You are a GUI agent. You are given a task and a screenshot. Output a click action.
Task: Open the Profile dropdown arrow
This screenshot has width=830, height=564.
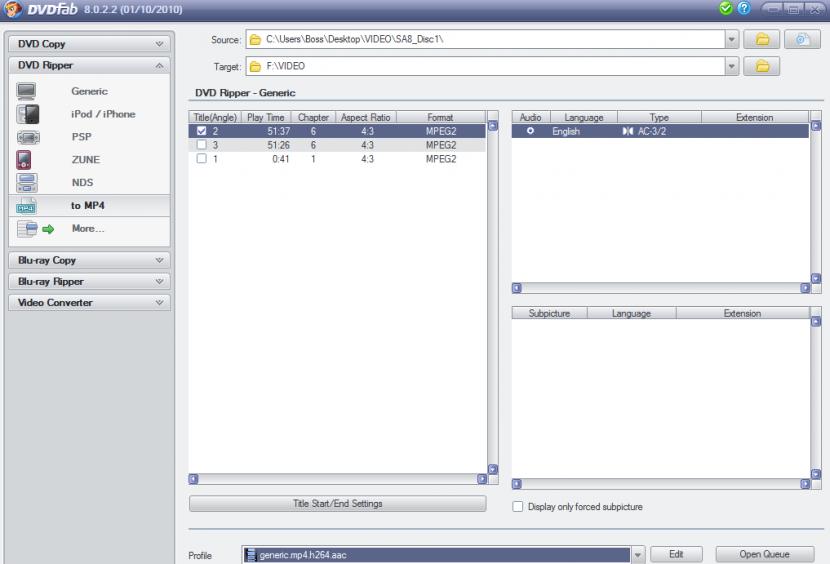coord(638,555)
